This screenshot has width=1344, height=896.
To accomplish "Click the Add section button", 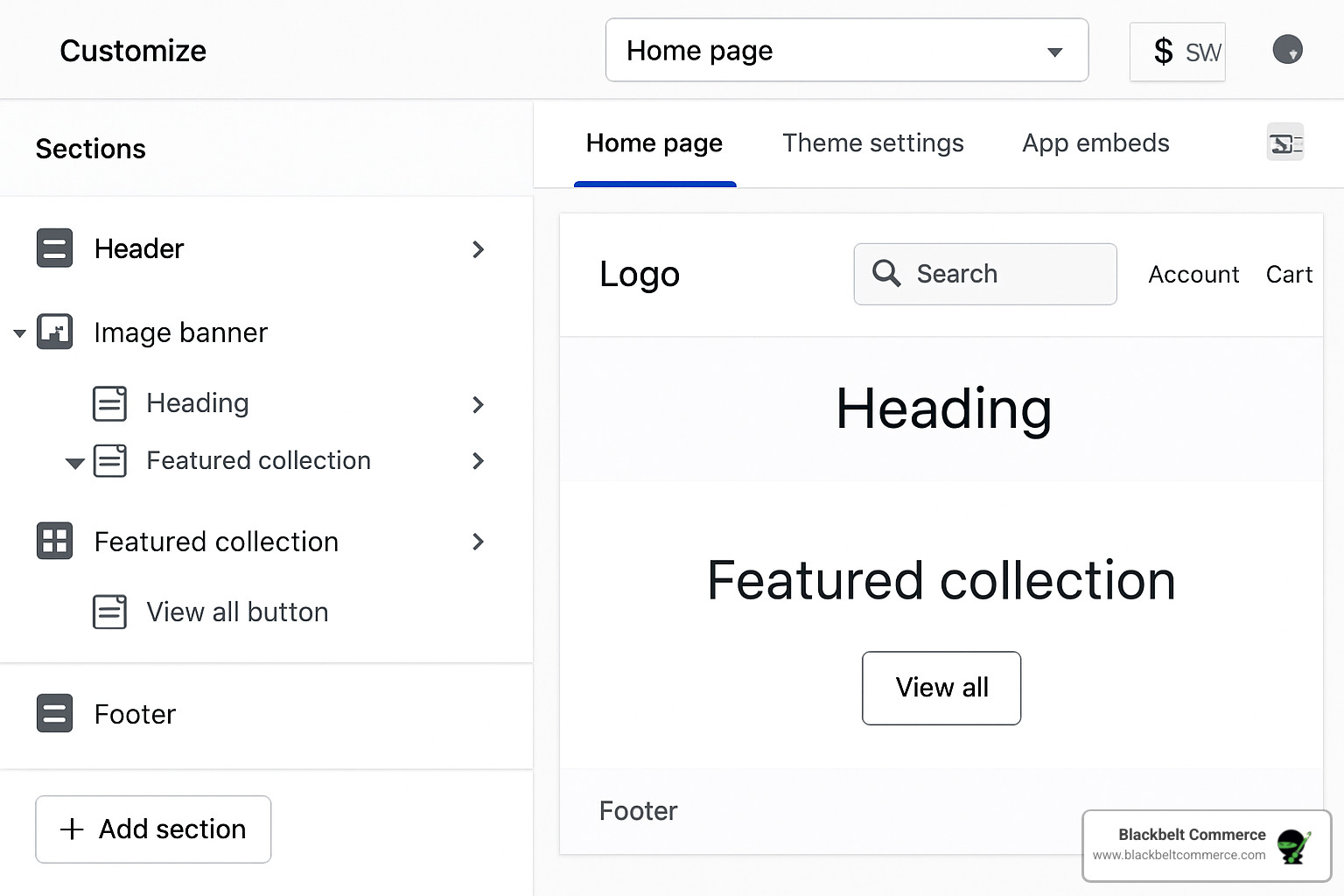I will [152, 829].
